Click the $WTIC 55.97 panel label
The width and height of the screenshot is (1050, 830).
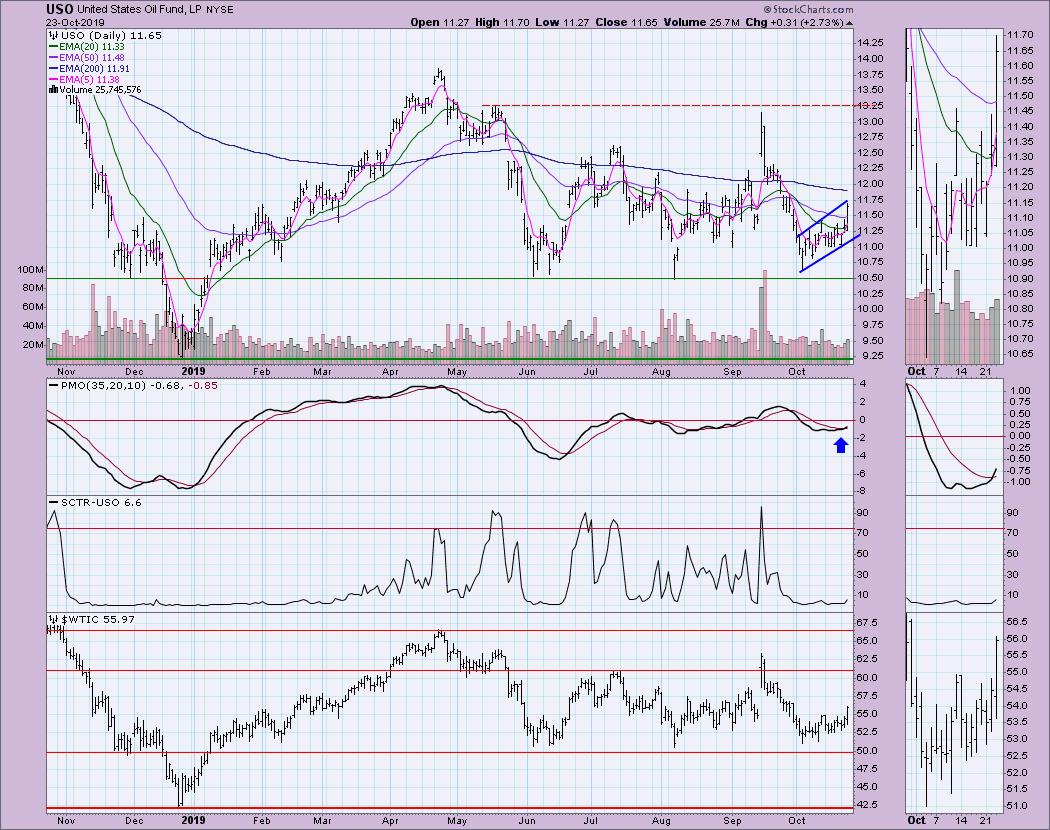click(92, 620)
